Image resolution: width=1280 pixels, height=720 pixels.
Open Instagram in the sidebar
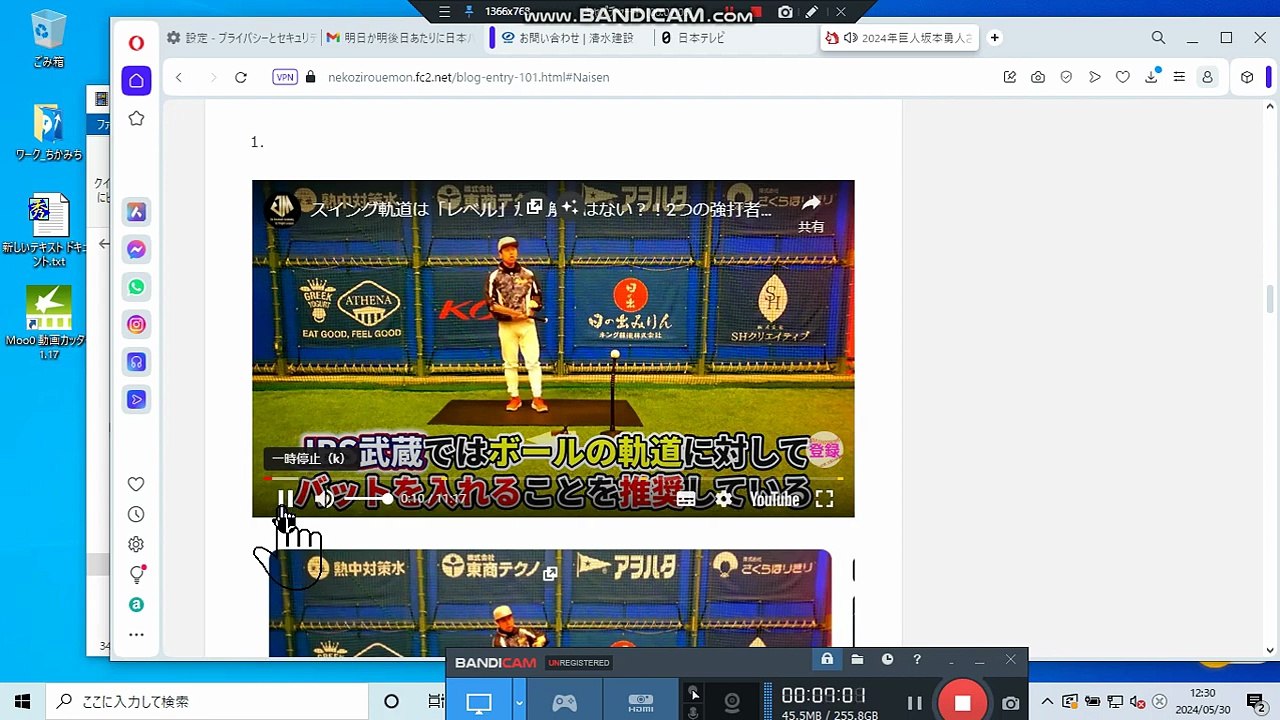coord(136,324)
